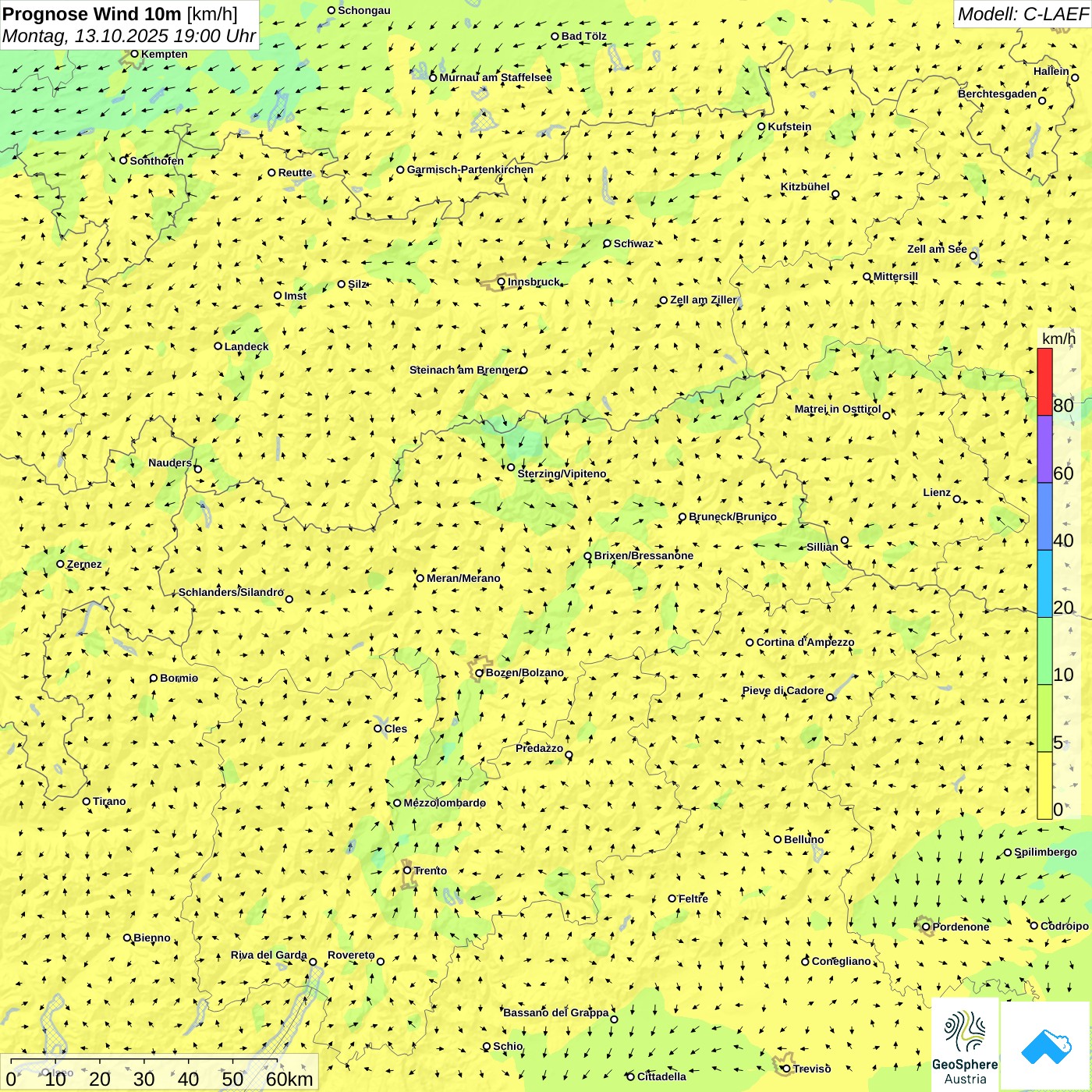Click the Treviso city marker
This screenshot has width=1092, height=1092.
point(786,1069)
